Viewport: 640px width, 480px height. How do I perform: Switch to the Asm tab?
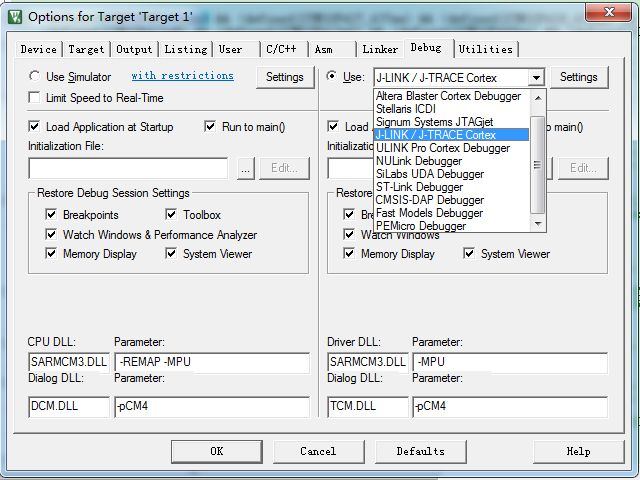coord(324,49)
